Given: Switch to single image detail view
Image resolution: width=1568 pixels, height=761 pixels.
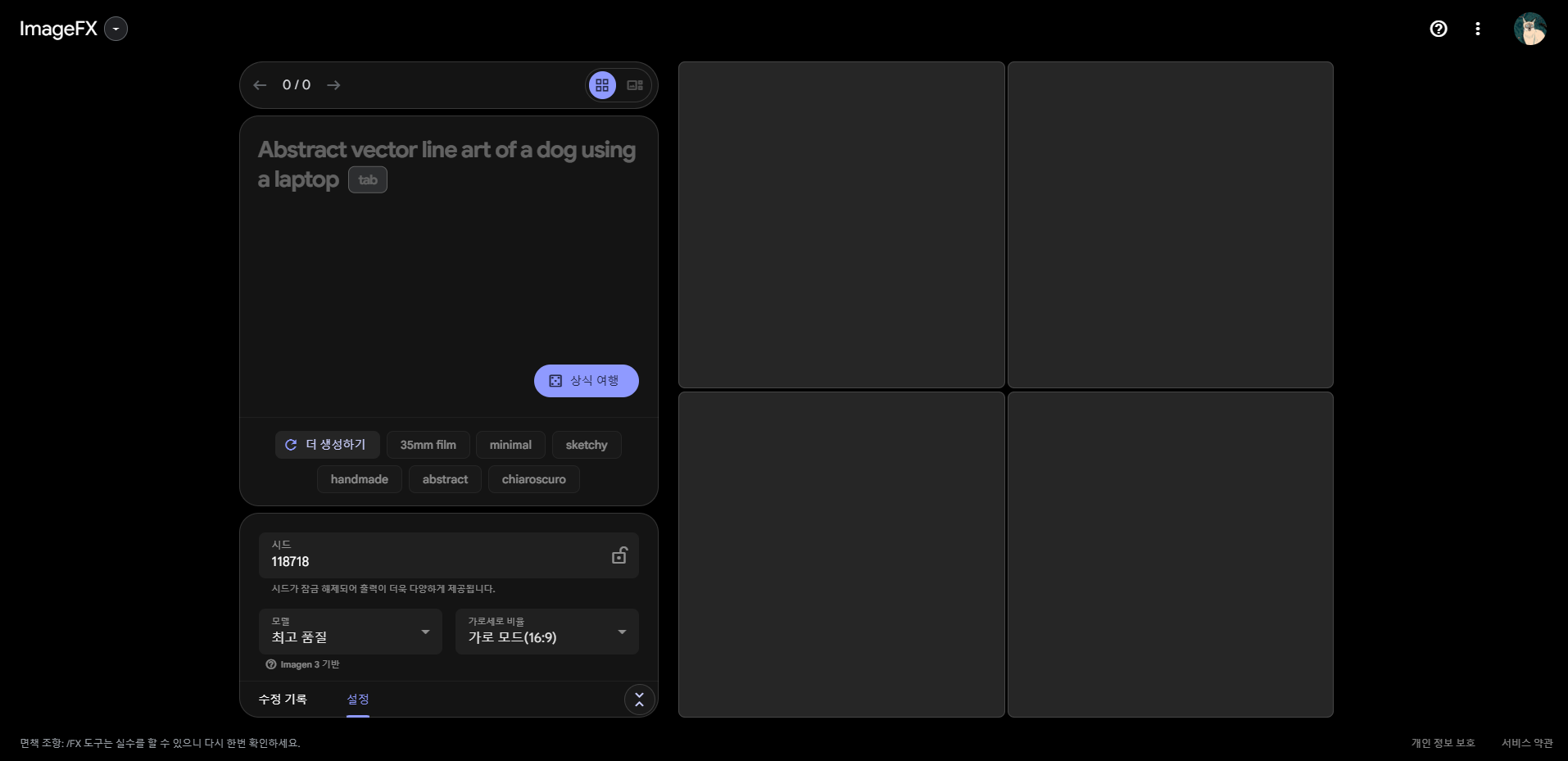Looking at the screenshot, I should tap(635, 85).
